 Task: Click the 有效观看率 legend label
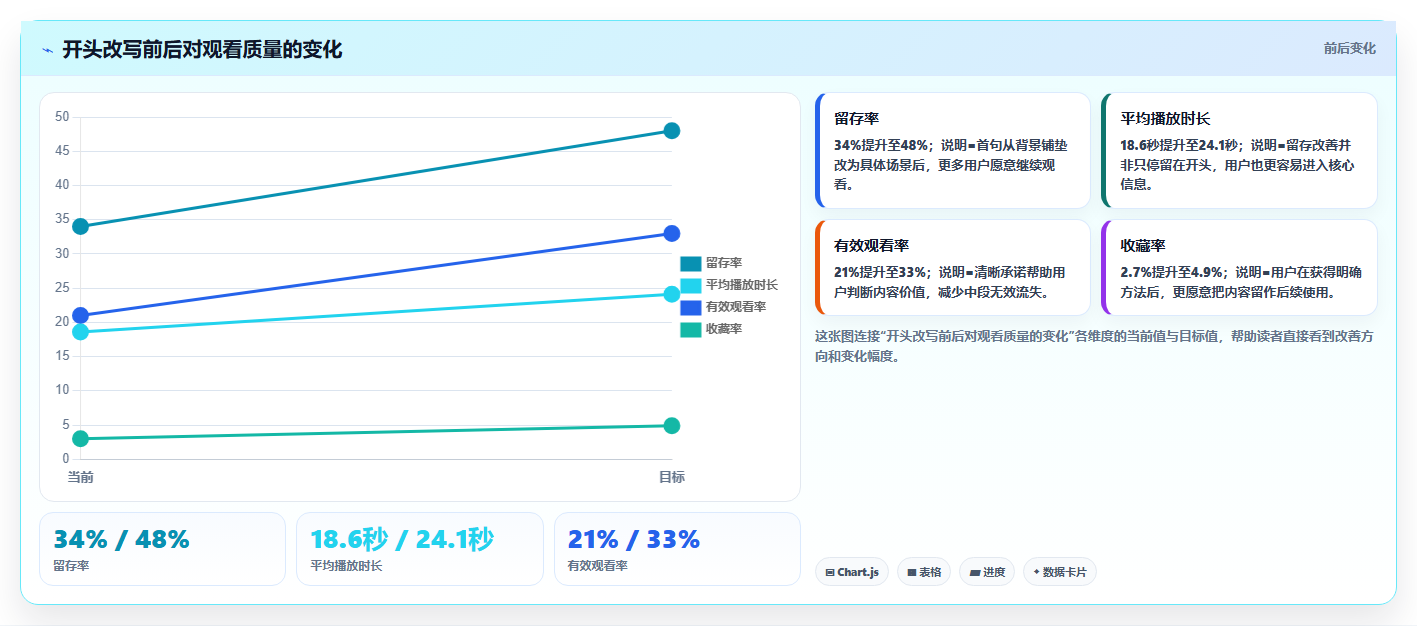click(736, 307)
